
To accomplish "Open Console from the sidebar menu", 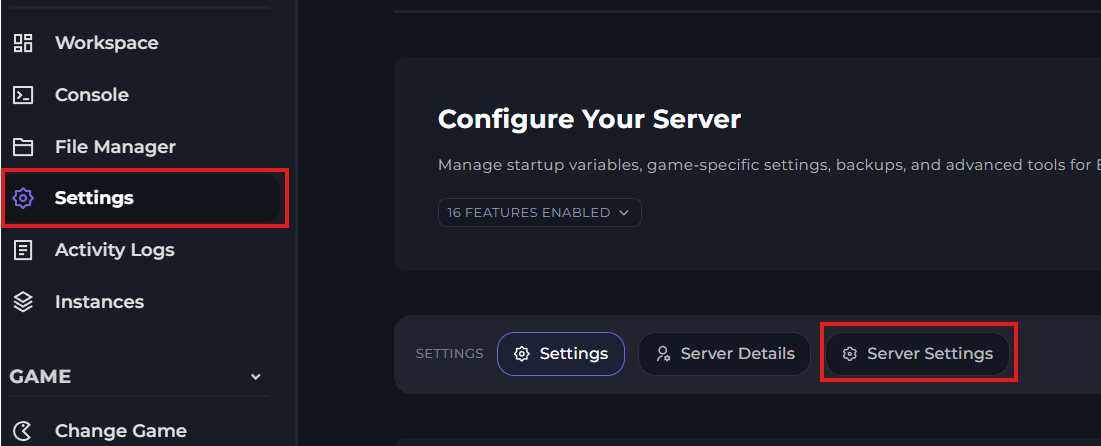I will pyautogui.click(x=91, y=95).
